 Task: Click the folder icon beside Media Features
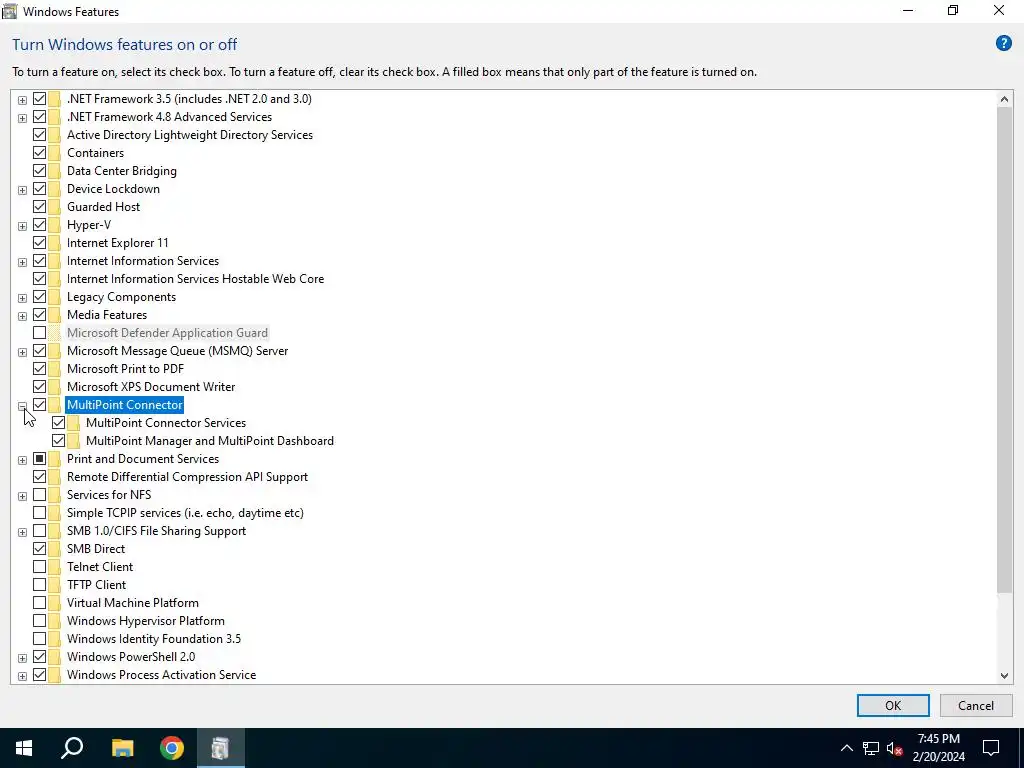[x=54, y=315]
